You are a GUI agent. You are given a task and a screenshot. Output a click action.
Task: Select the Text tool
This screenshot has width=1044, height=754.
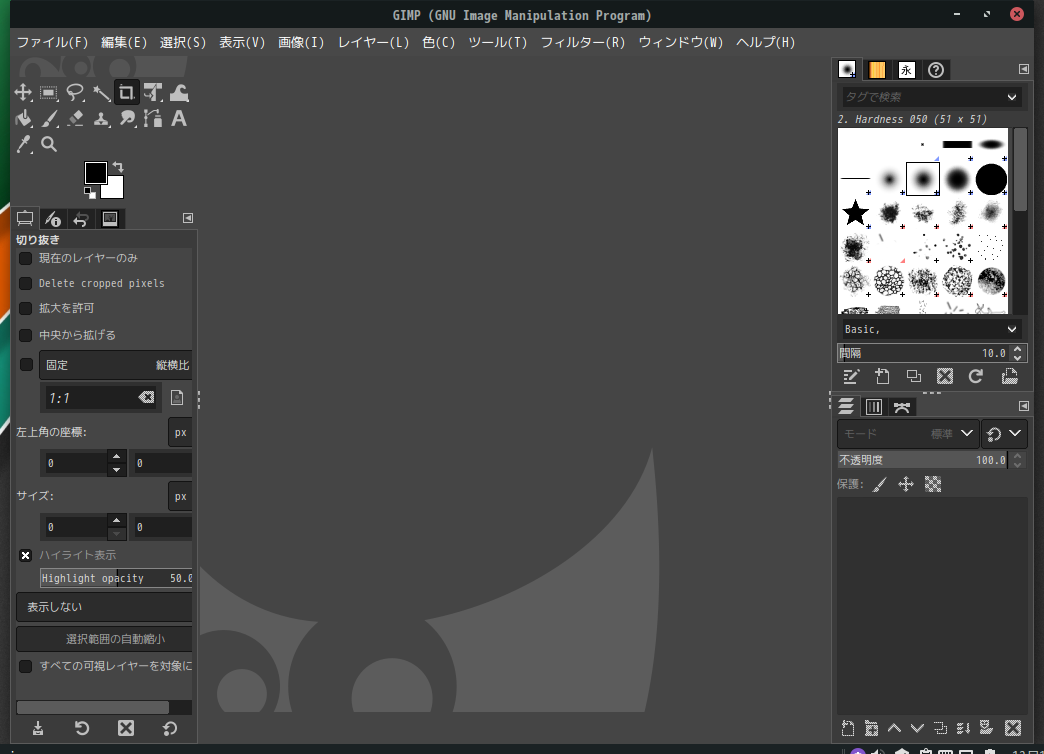[179, 119]
